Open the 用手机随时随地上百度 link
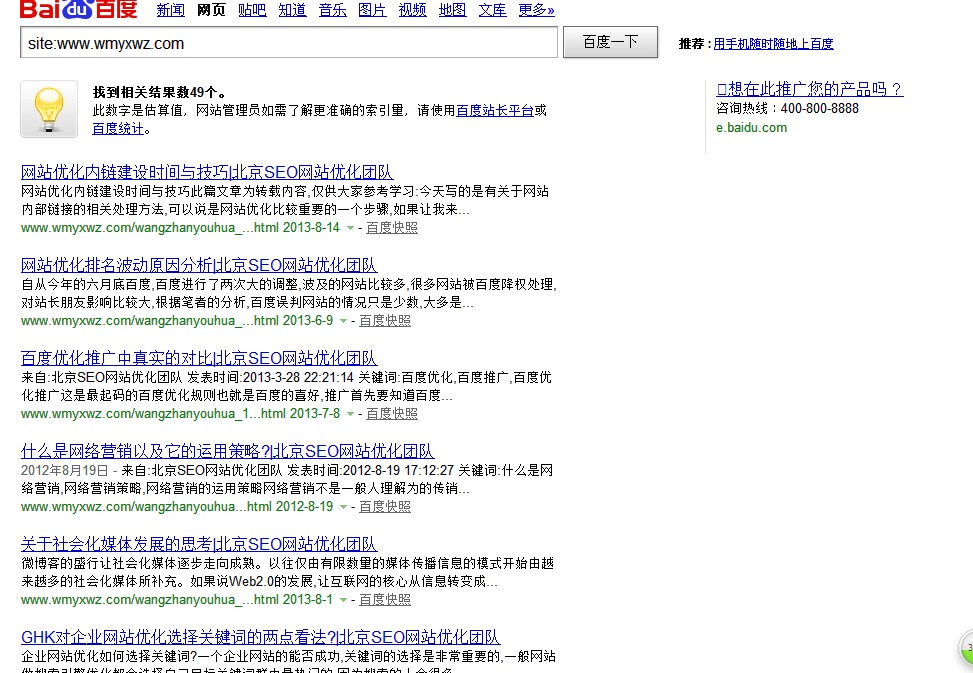This screenshot has height=673, width=973. click(773, 43)
